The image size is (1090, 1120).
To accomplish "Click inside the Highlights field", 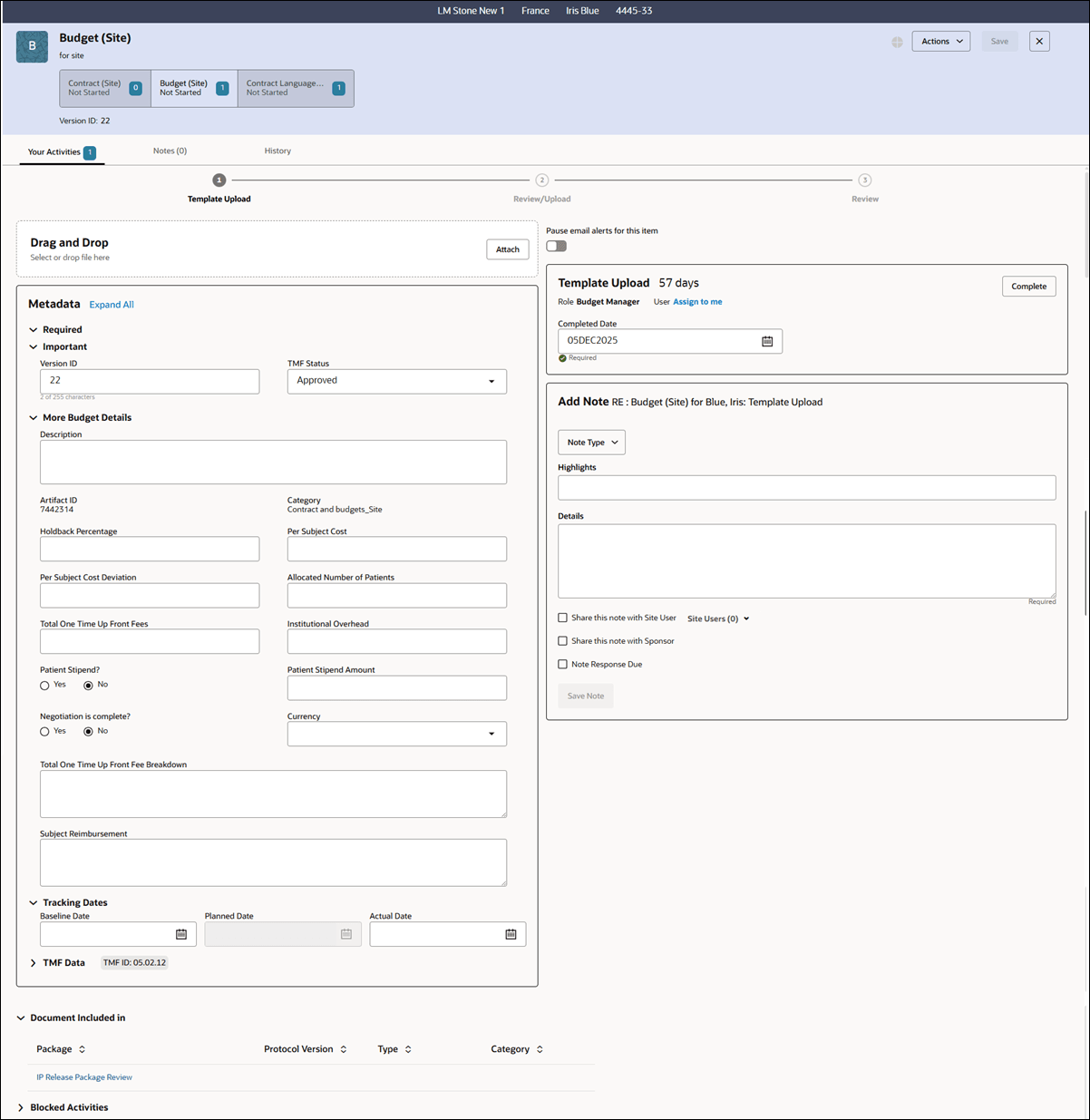I will (x=806, y=487).
